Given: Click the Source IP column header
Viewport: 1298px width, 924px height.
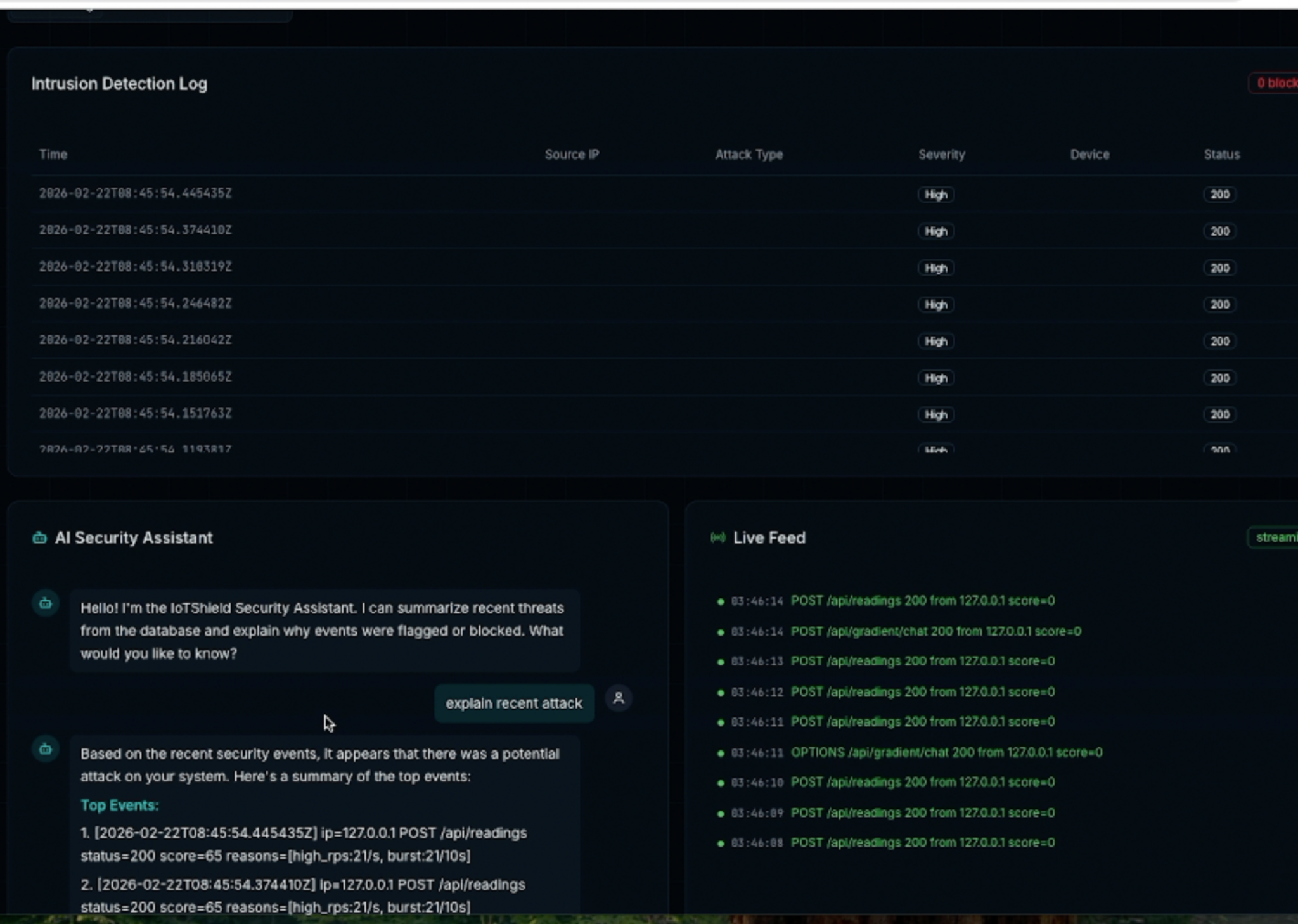Looking at the screenshot, I should click(572, 154).
